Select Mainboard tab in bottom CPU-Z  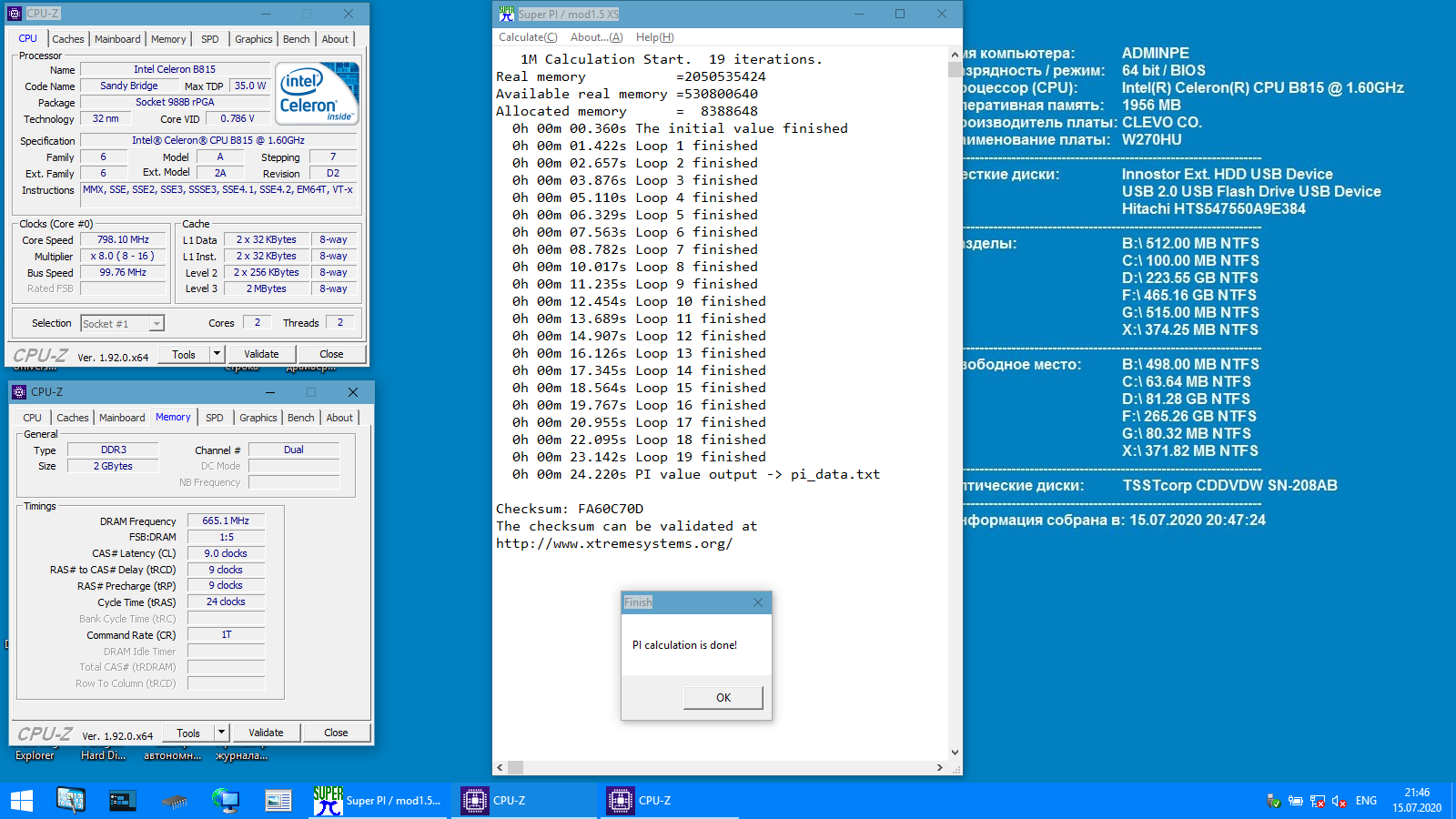122,418
